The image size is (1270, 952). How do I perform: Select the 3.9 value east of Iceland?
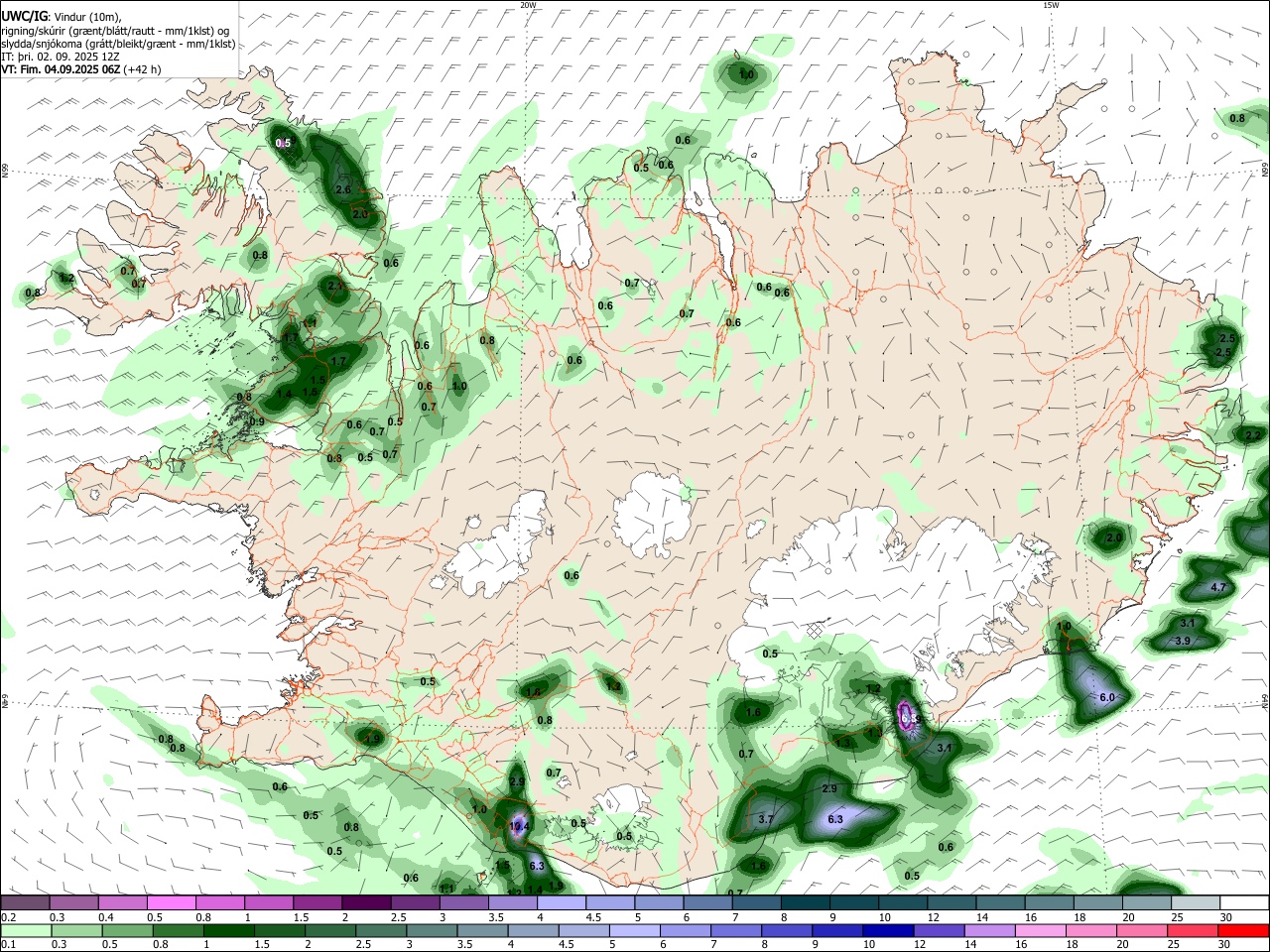click(1183, 641)
